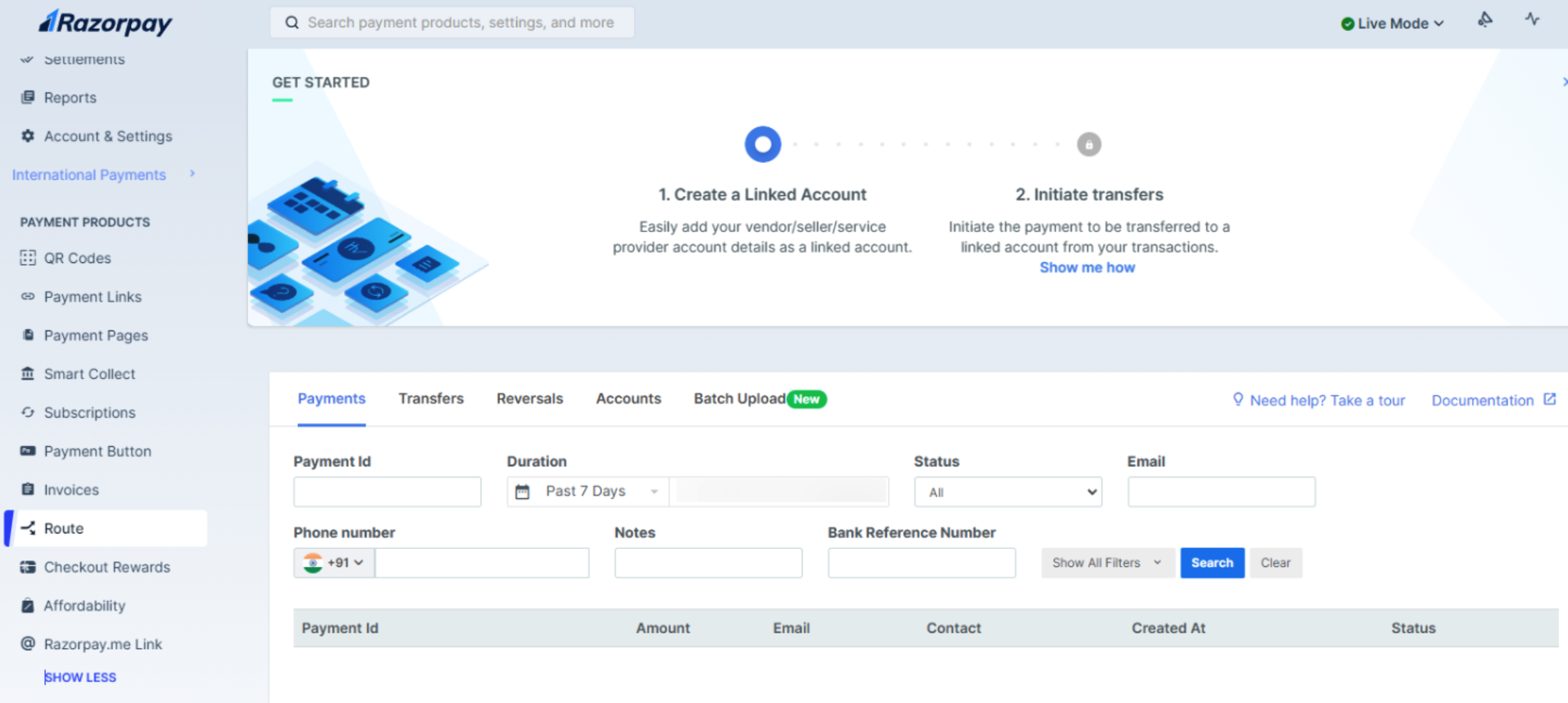Open the activity pulse icon
The height and width of the screenshot is (703, 1568).
1532,20
